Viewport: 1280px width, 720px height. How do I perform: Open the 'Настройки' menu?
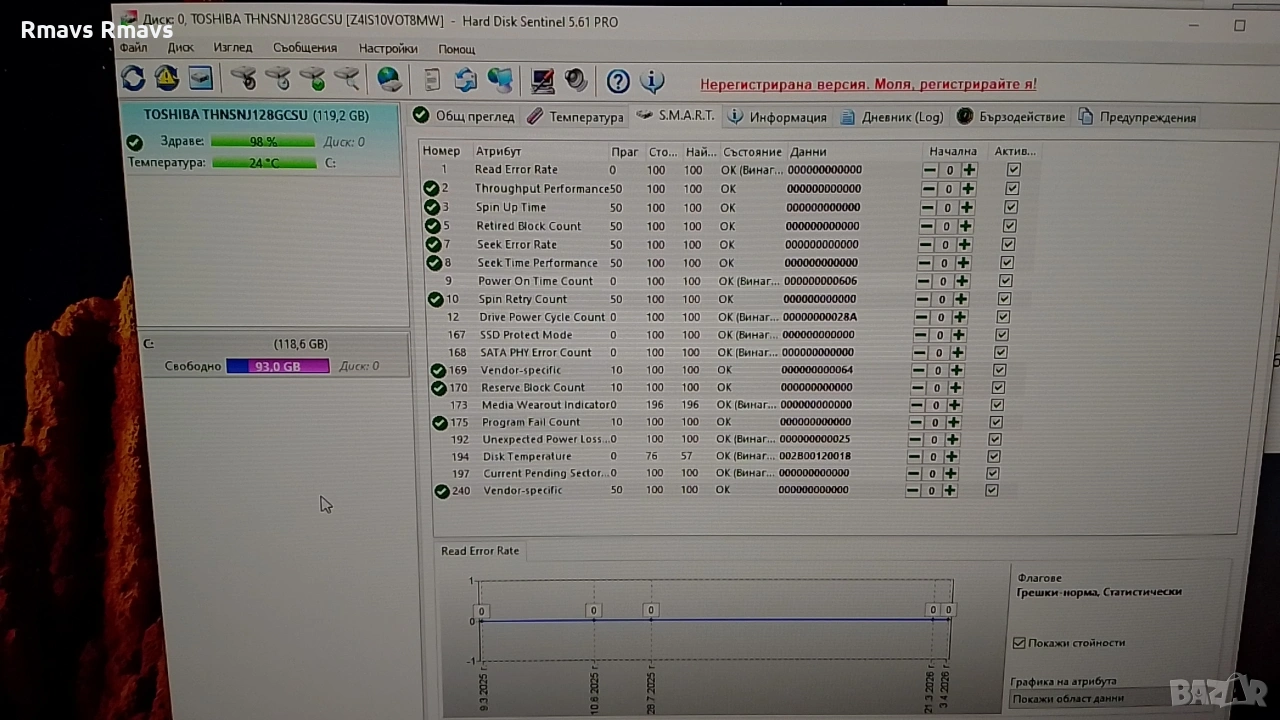click(388, 48)
